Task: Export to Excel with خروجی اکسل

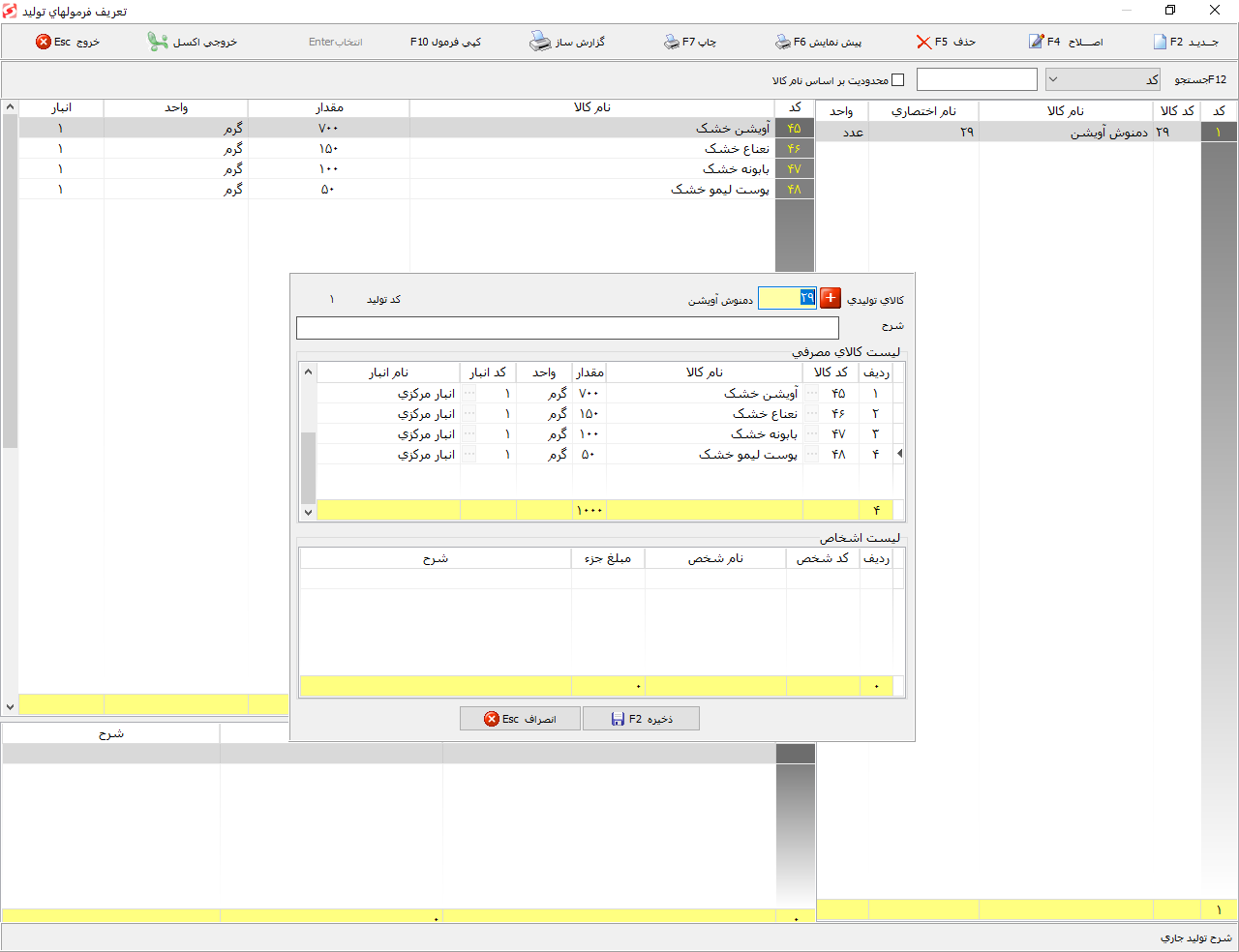Action: (x=193, y=42)
